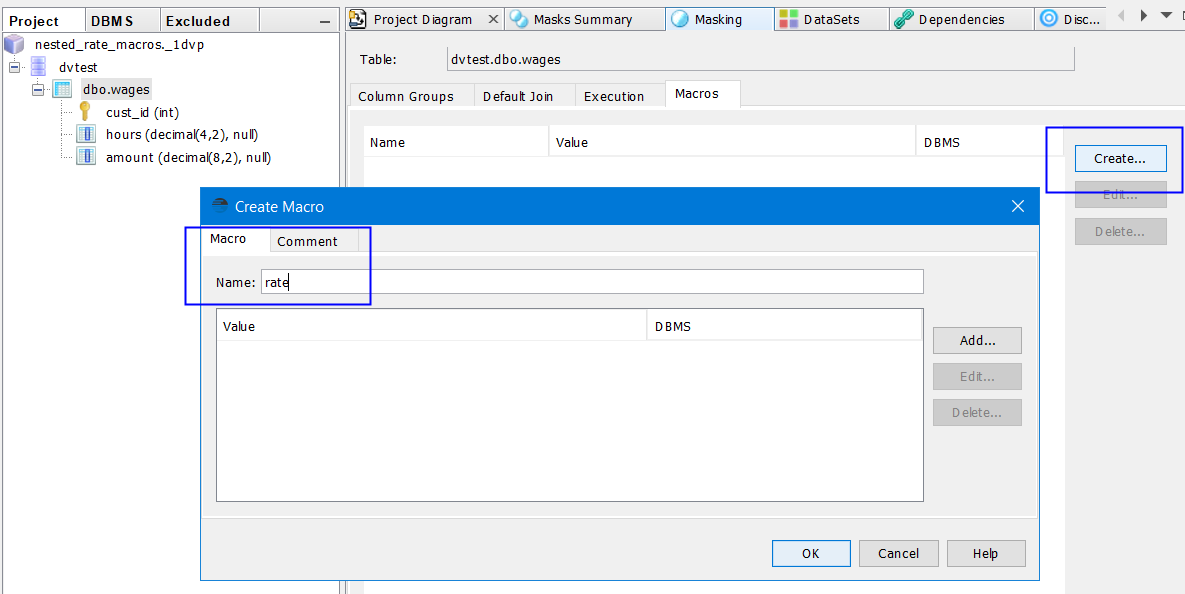This screenshot has height=594, width=1185.
Task: Click the Add... button in dialog
Action: [x=977, y=340]
